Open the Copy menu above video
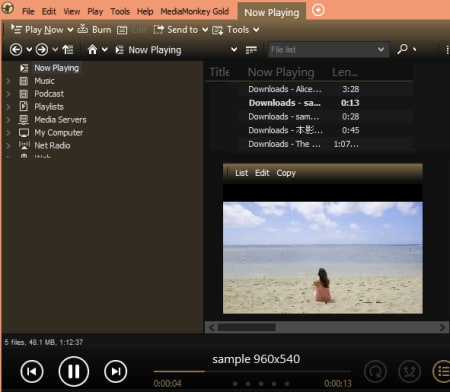This screenshot has height=392, width=450. coord(286,173)
